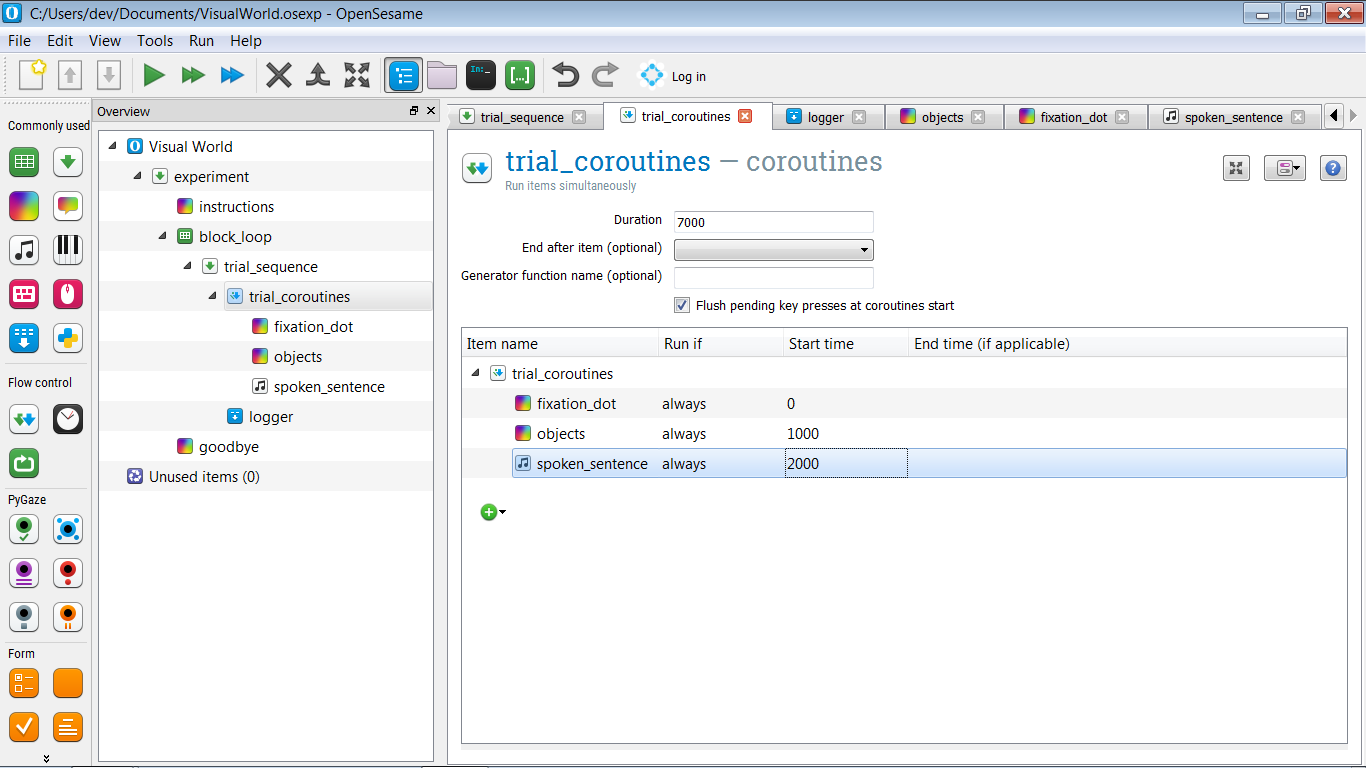Screen dimensions: 1366x768
Task: Select the feedback speech bubble item
Action: pos(68,205)
